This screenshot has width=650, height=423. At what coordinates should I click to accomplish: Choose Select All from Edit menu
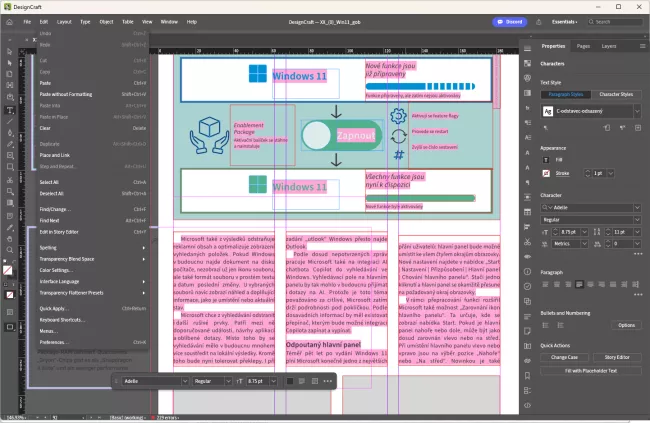[92, 182]
